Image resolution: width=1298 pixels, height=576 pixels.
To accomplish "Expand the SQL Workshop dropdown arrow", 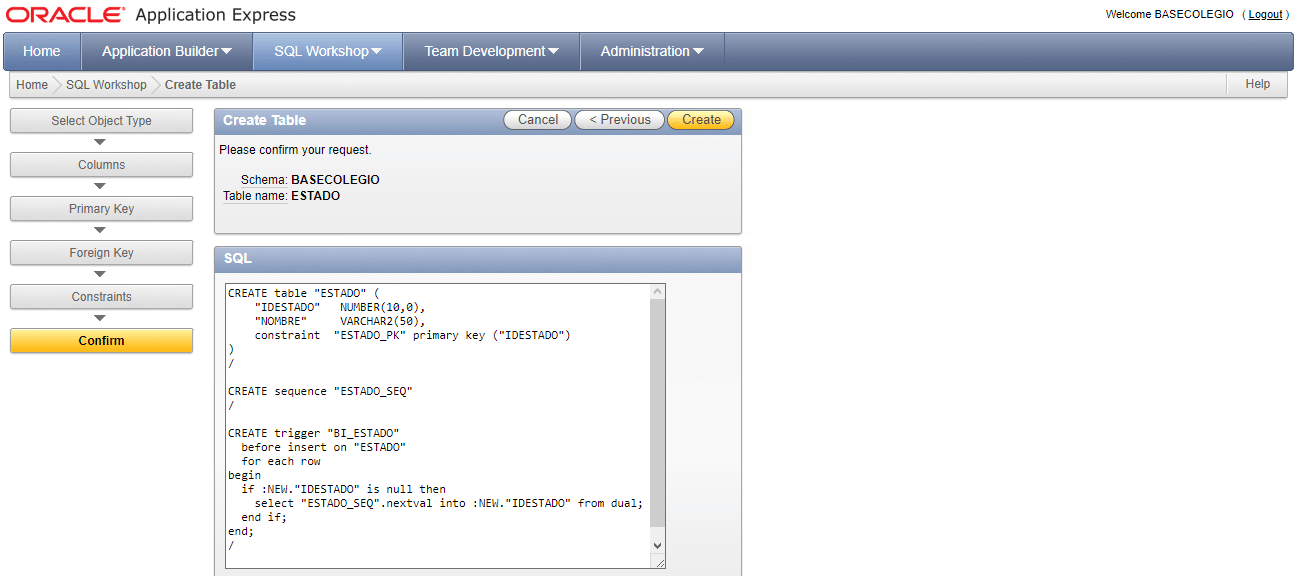I will pyautogui.click(x=376, y=52).
